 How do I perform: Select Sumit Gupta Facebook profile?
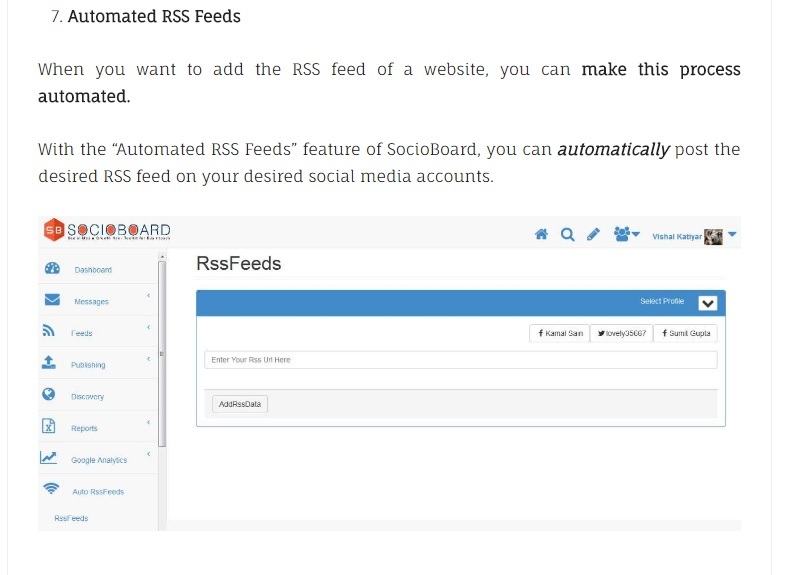click(686, 333)
